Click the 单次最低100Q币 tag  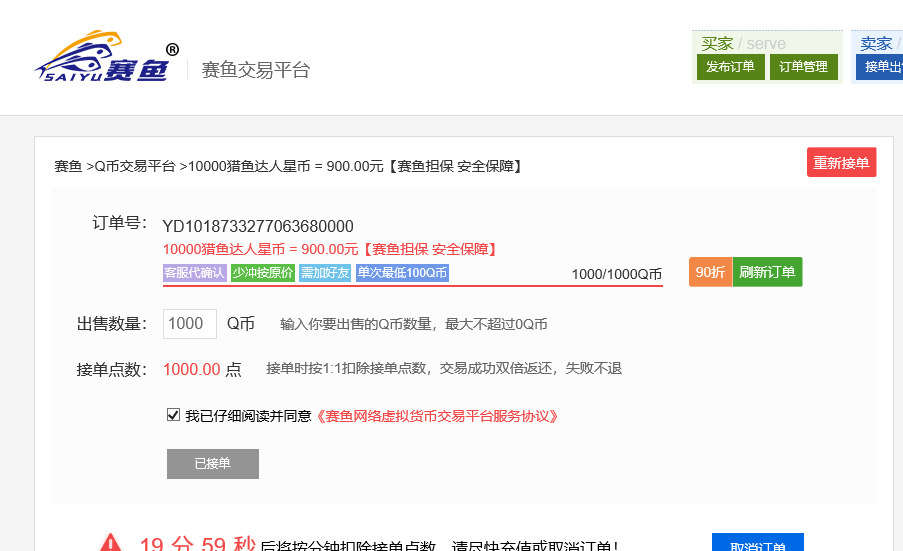402,273
